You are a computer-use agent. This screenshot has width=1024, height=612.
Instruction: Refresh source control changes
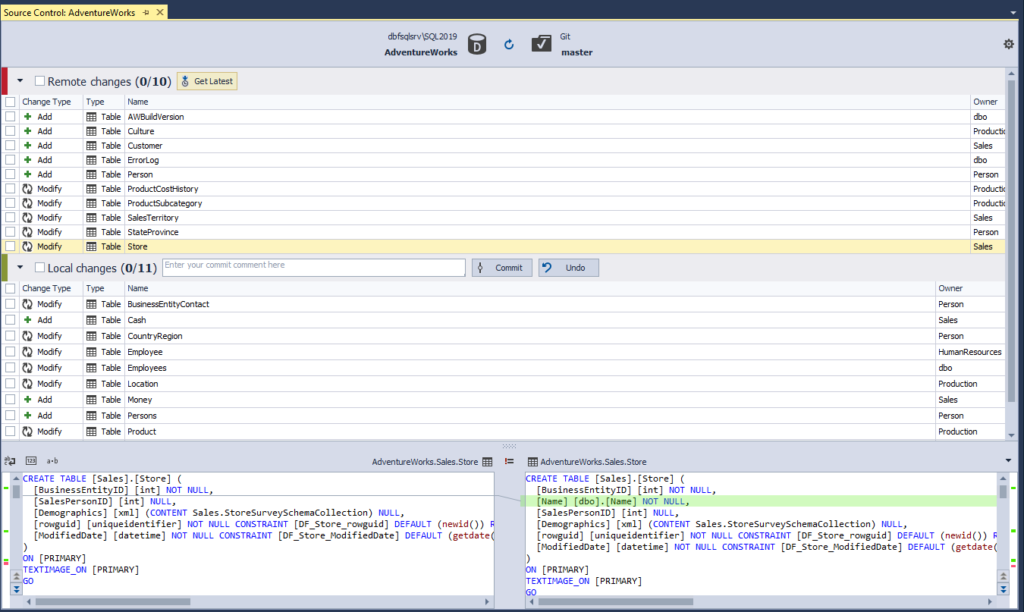(509, 44)
